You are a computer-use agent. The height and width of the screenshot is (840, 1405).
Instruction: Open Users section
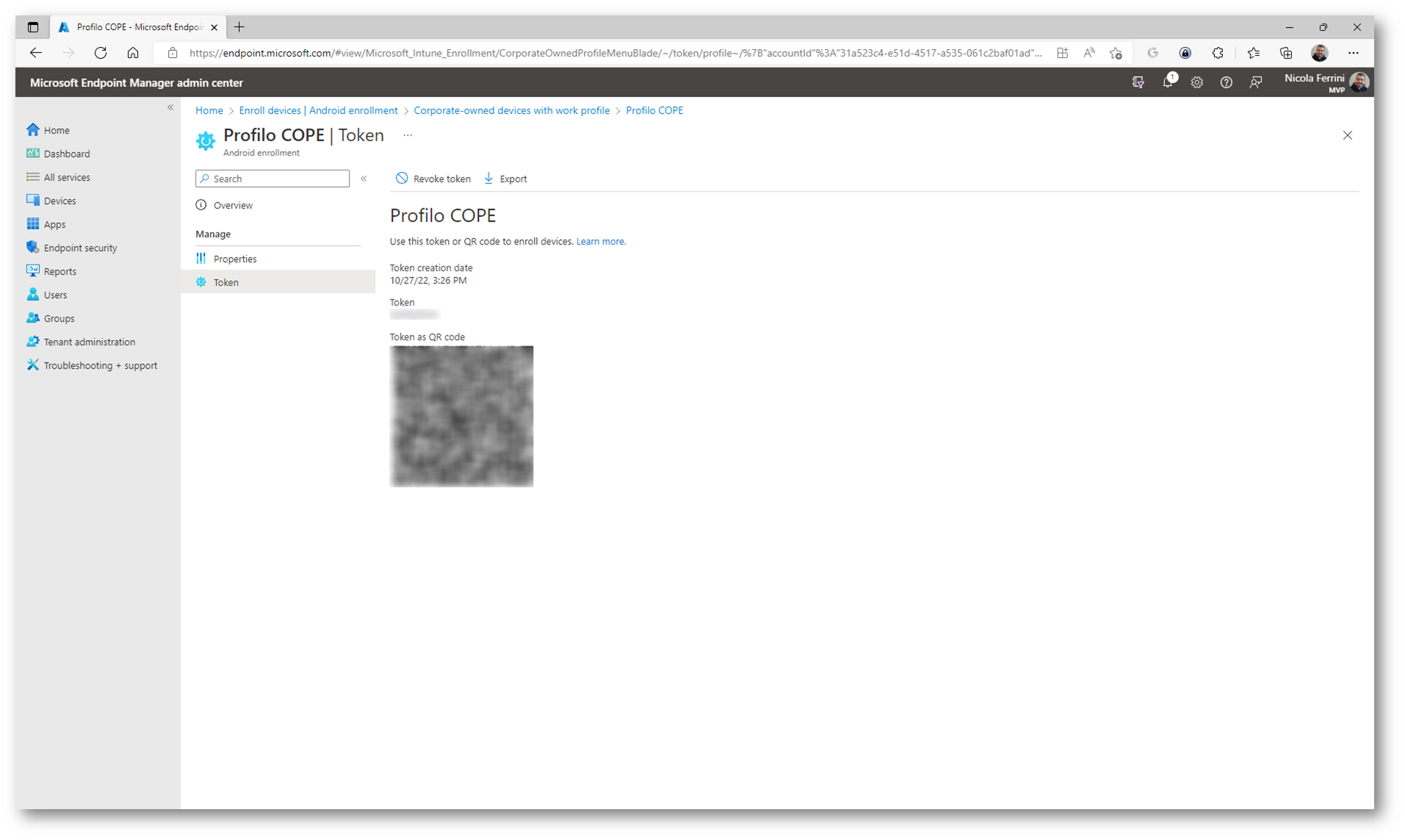point(55,294)
